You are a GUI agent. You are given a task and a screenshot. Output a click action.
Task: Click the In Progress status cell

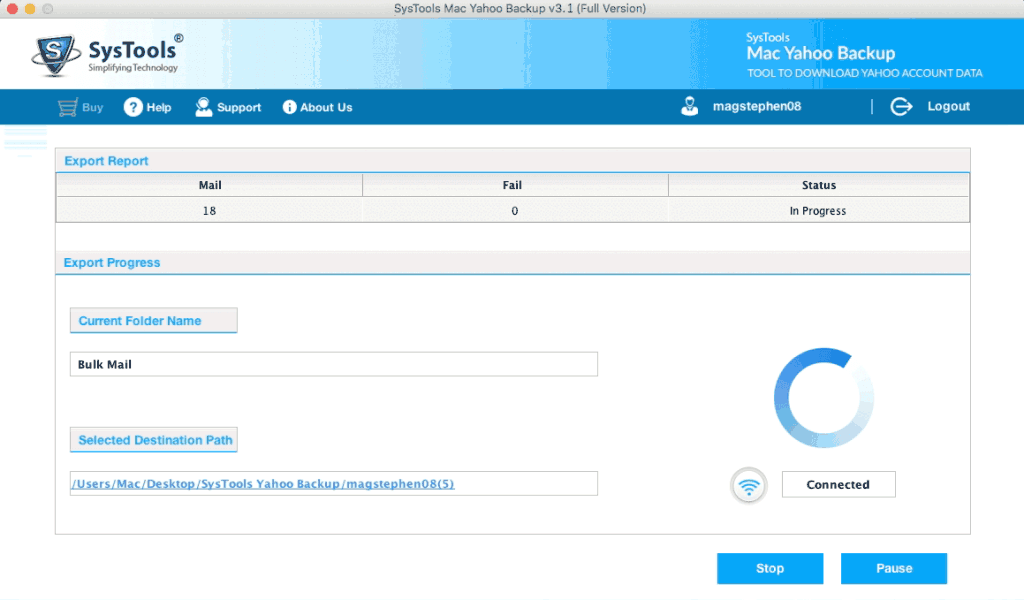[818, 211]
